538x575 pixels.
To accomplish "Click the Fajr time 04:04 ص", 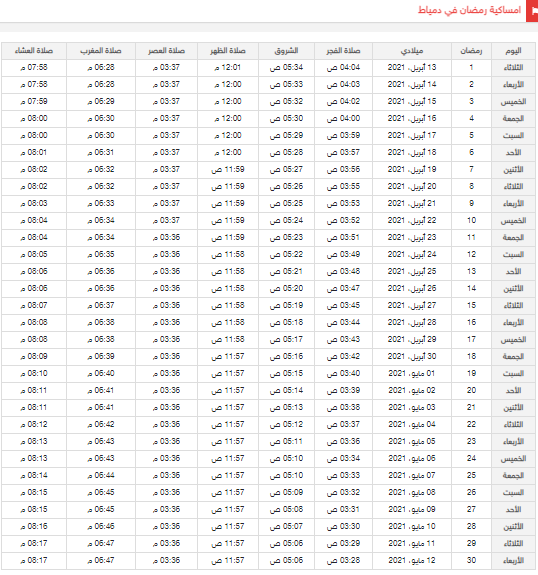I will coord(343,68).
